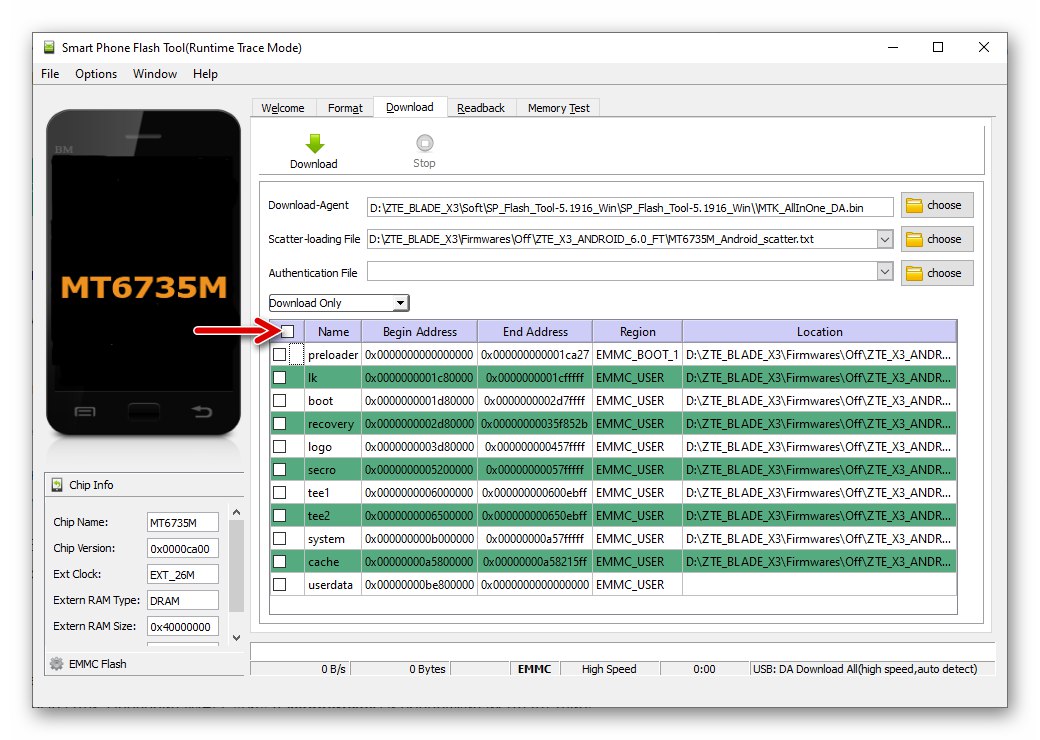Click the Download-Agent choose folder button
Screen dimensions: 1040x740
pyautogui.click(x=936, y=205)
